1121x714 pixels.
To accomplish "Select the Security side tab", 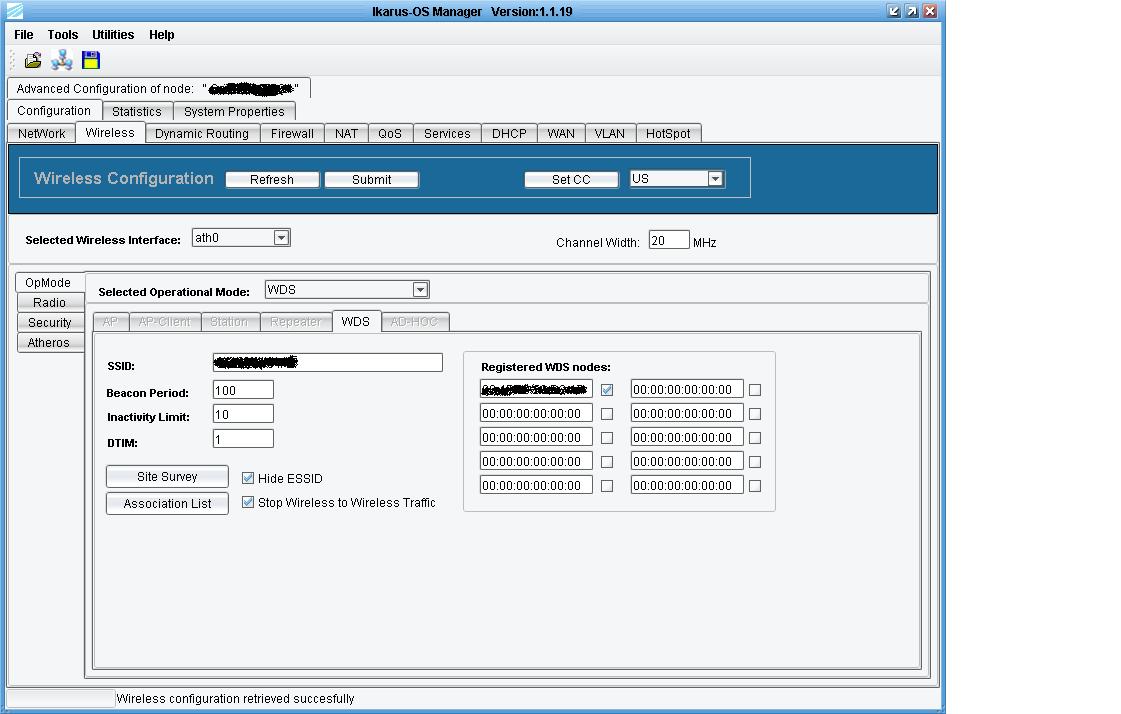I will click(49, 322).
